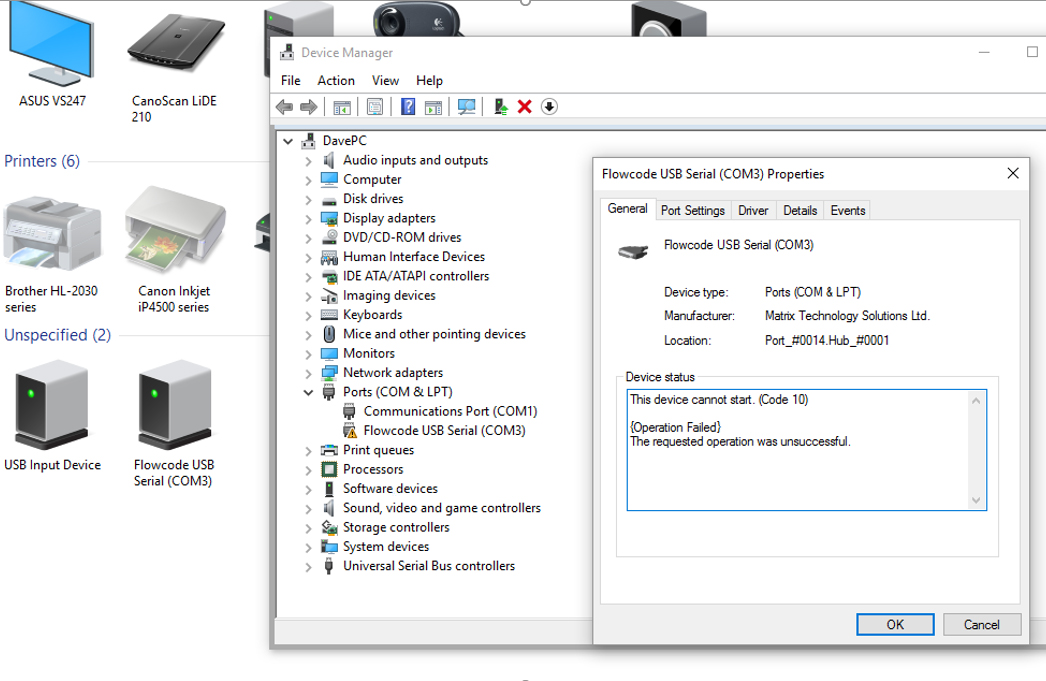Click the Device Manager title bar icon
The height and width of the screenshot is (681, 1046).
(x=287, y=52)
